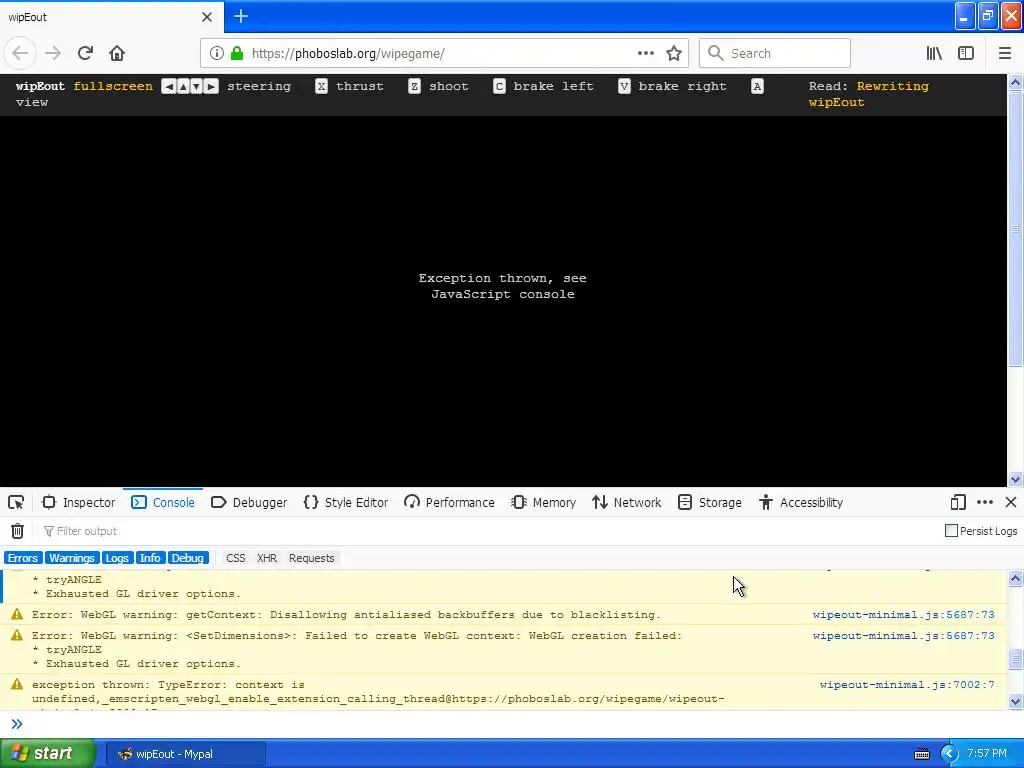This screenshot has width=1024, height=768.
Task: Go back one page in browser
Action: (20, 54)
